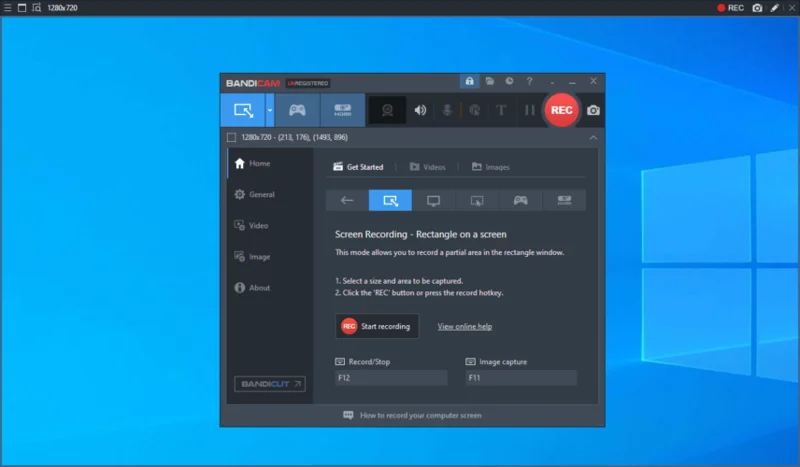Open the screen mode dropdown arrow
This screenshot has height=467, width=800.
coord(270,110)
